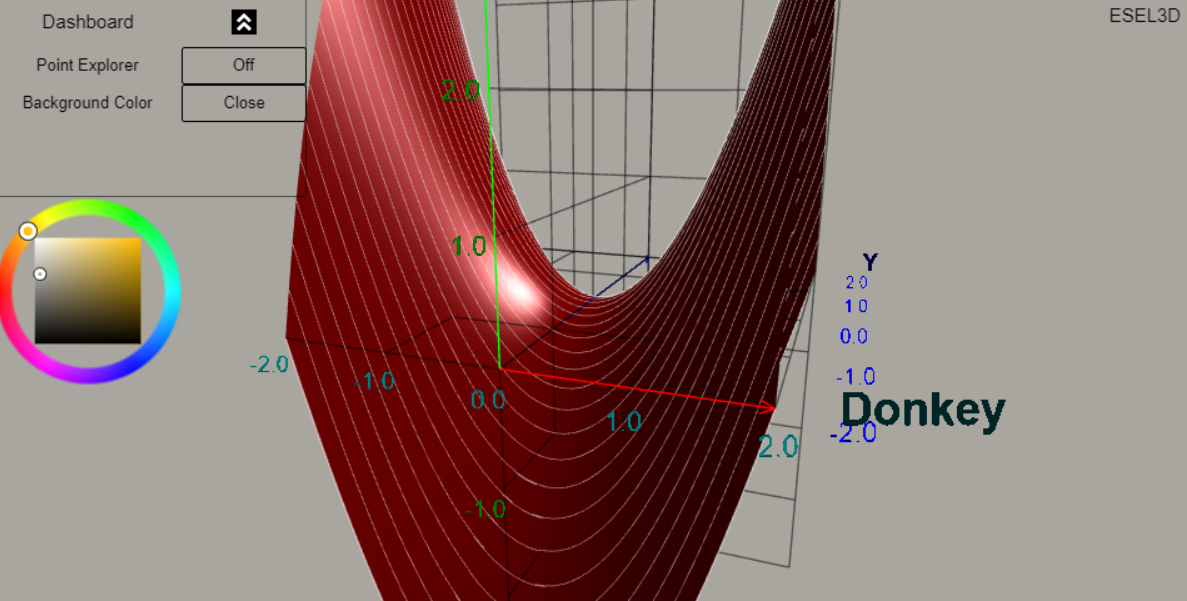
Task: Click the Background Color label
Action: (x=88, y=103)
